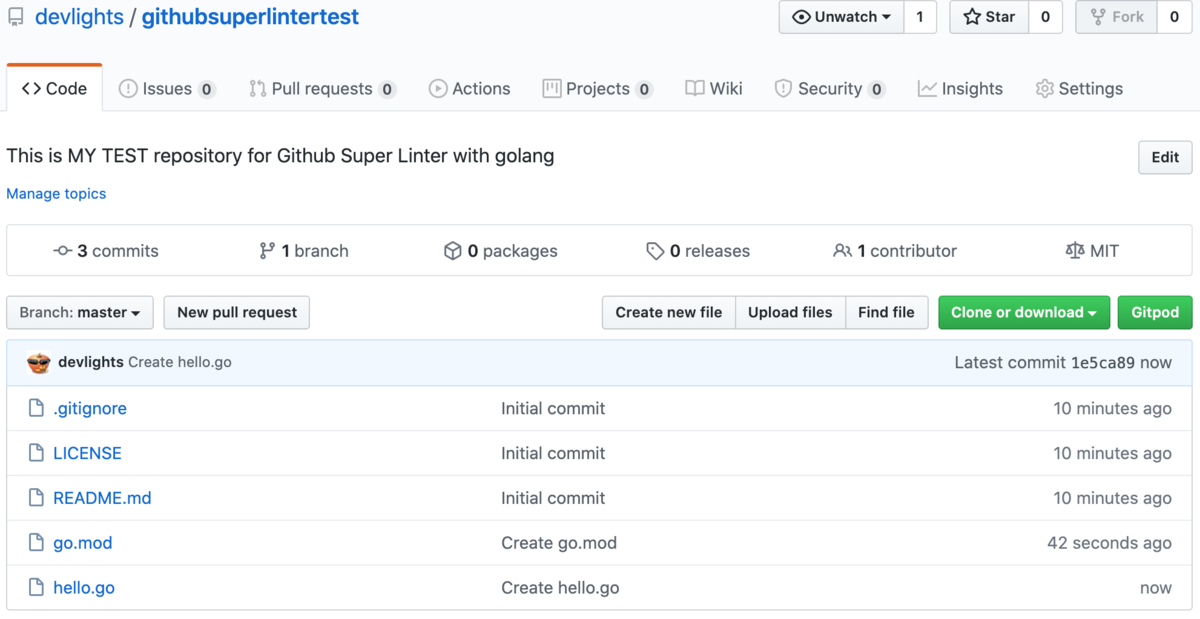Open the repository in Gitpod
This screenshot has height=619, width=1200.
point(1155,312)
